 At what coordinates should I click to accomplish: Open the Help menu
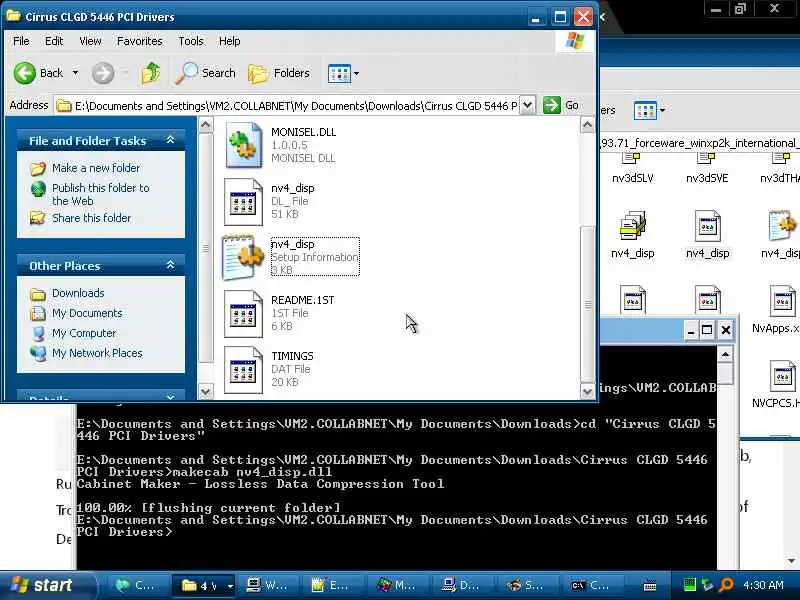pos(230,41)
